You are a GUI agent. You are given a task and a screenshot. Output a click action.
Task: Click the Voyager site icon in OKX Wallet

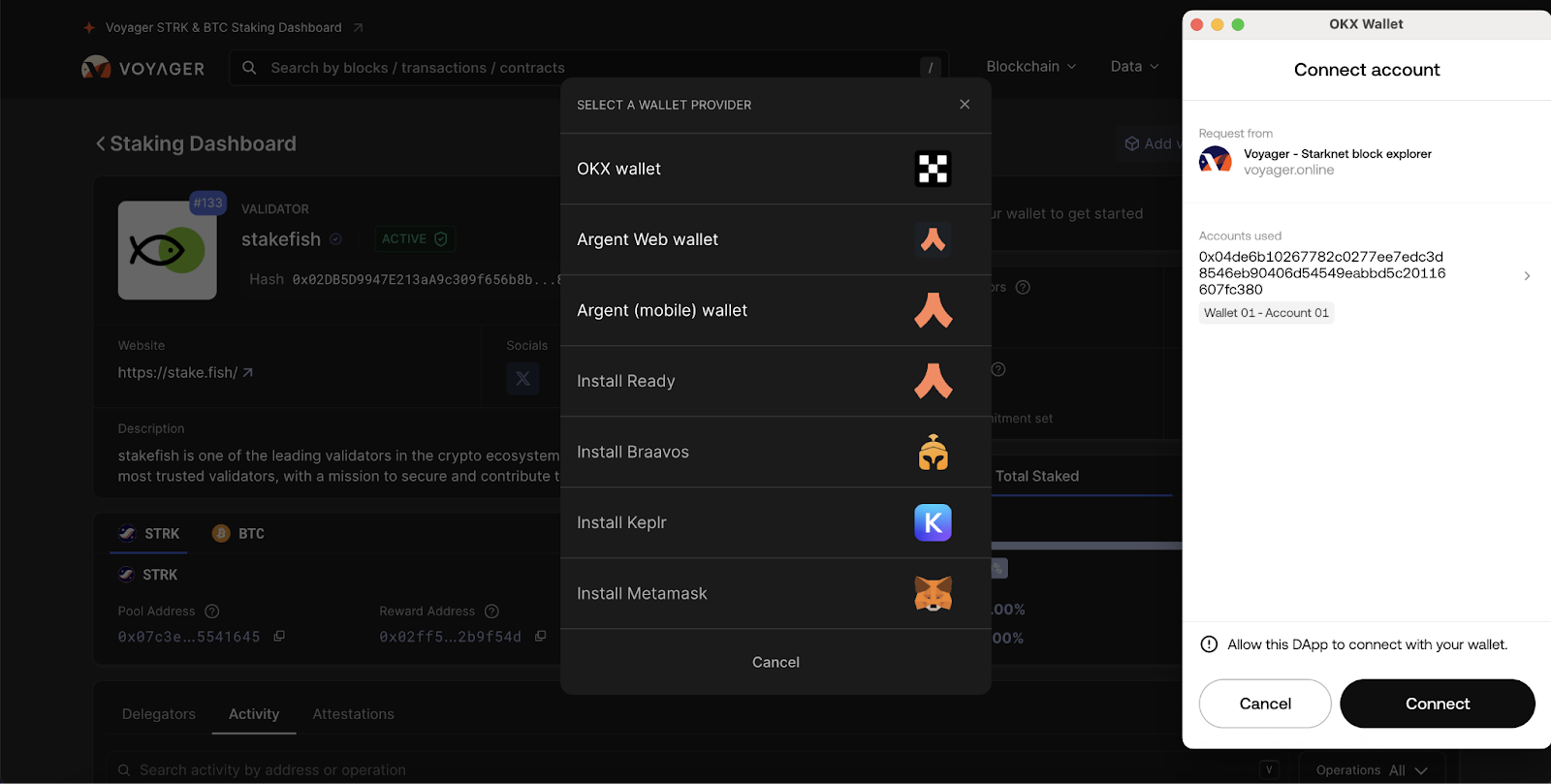[x=1215, y=161]
